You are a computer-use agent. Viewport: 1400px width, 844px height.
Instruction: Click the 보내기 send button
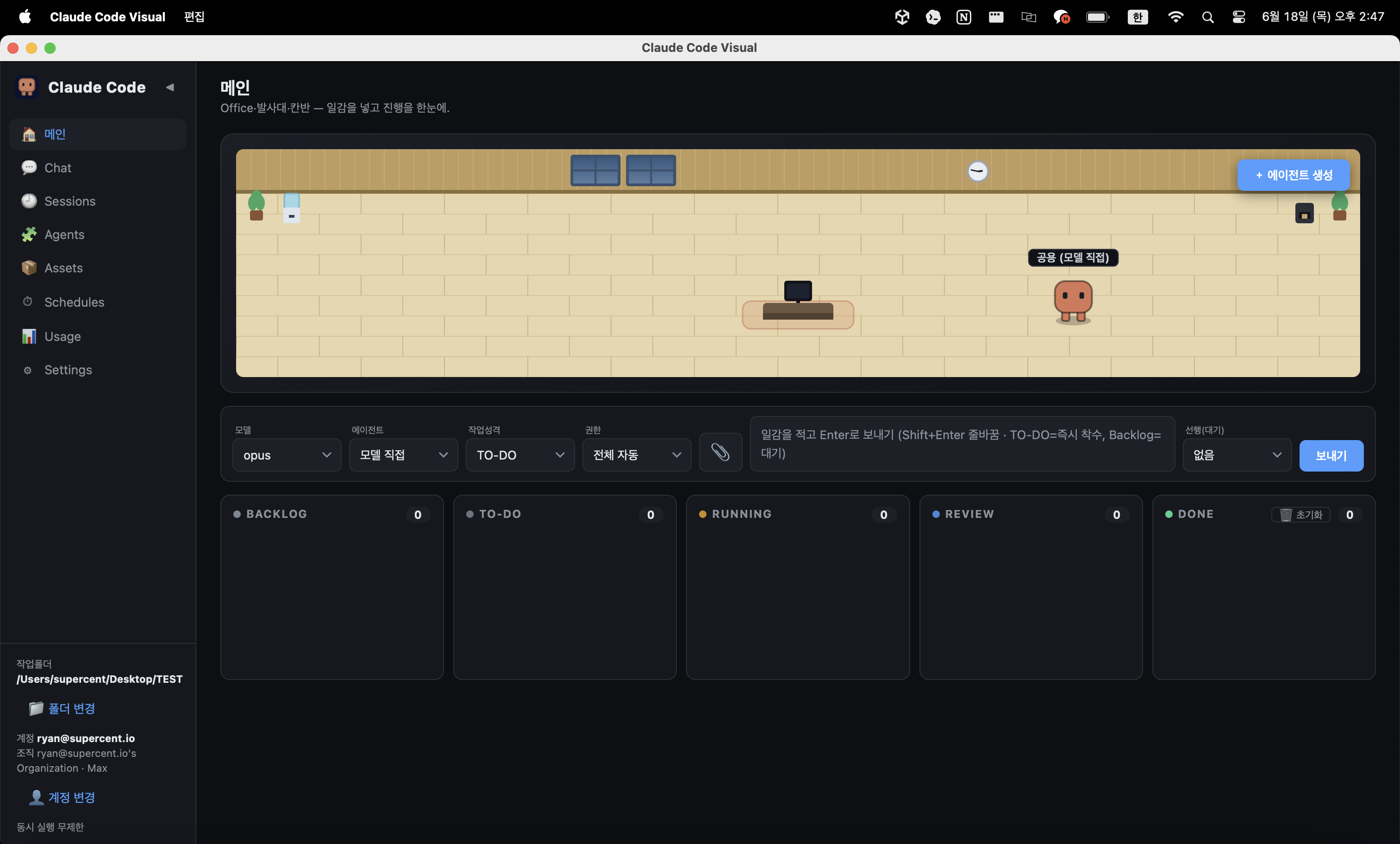[1331, 456]
